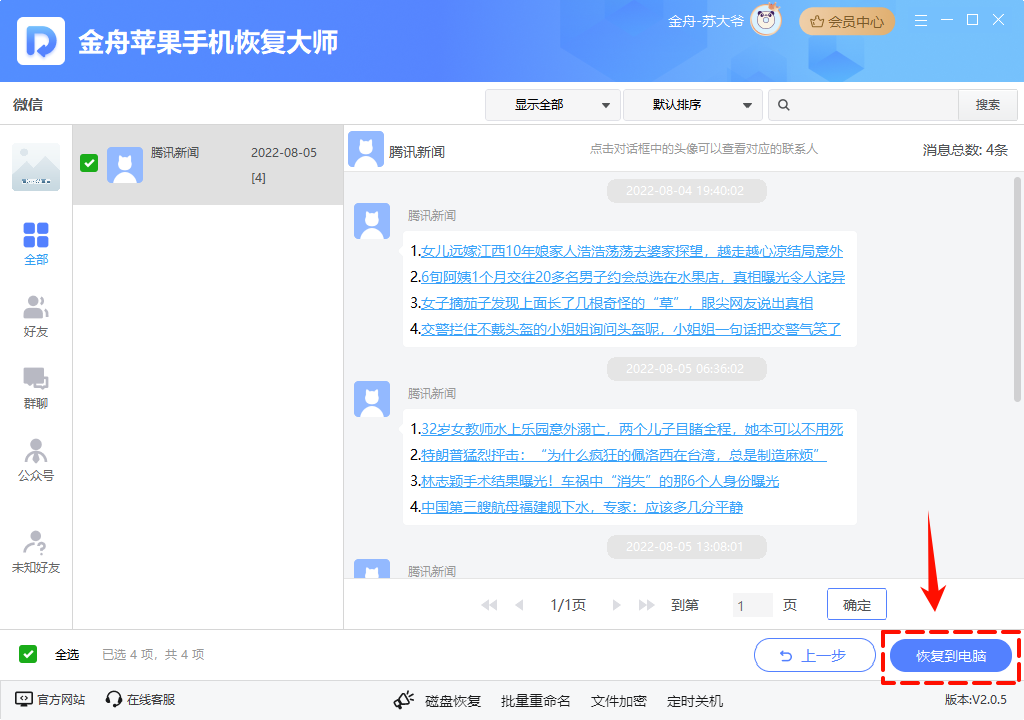Open link about 交警拦住不戴头盔的小姐姐
Image resolution: width=1024 pixels, height=720 pixels.
click(x=631, y=329)
